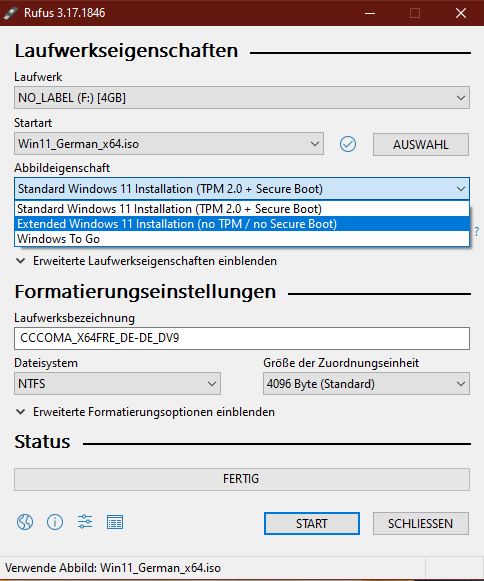The height and width of the screenshot is (581, 484).
Task: Click the Laufwerksbezeichnung text field
Action: 242,338
